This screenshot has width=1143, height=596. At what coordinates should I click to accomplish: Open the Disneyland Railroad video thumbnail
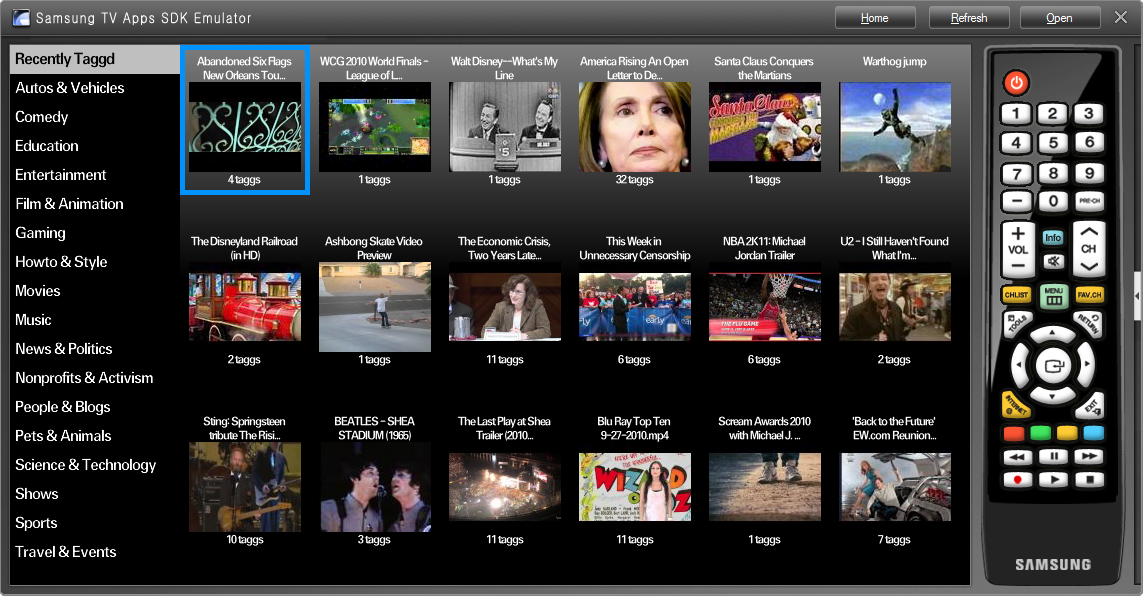pos(245,307)
